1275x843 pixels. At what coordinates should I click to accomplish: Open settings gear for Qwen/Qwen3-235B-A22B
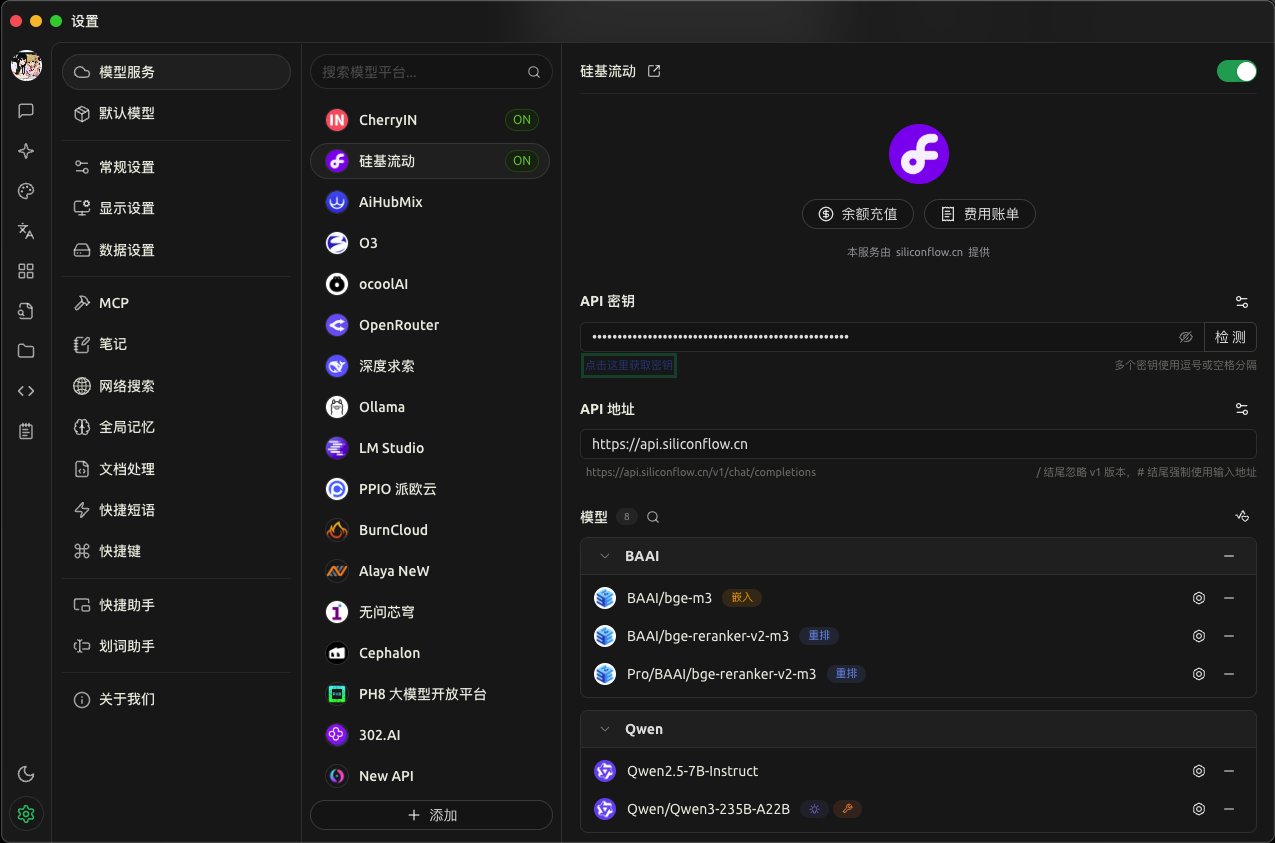(1199, 809)
